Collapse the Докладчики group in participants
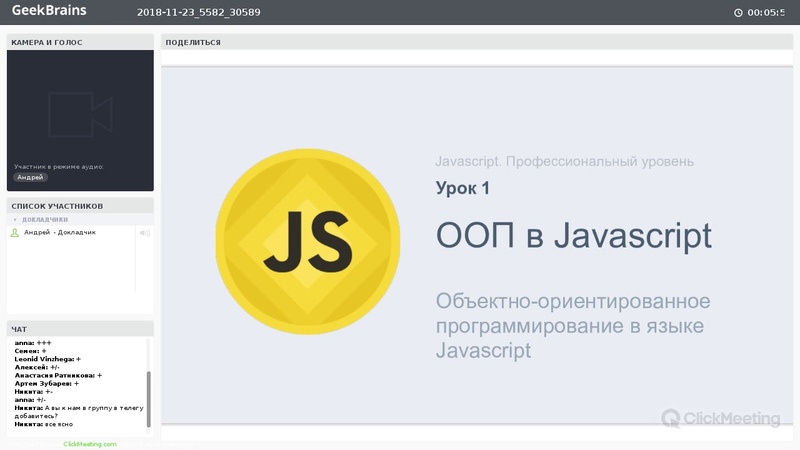The width and height of the screenshot is (800, 450). 15,219
